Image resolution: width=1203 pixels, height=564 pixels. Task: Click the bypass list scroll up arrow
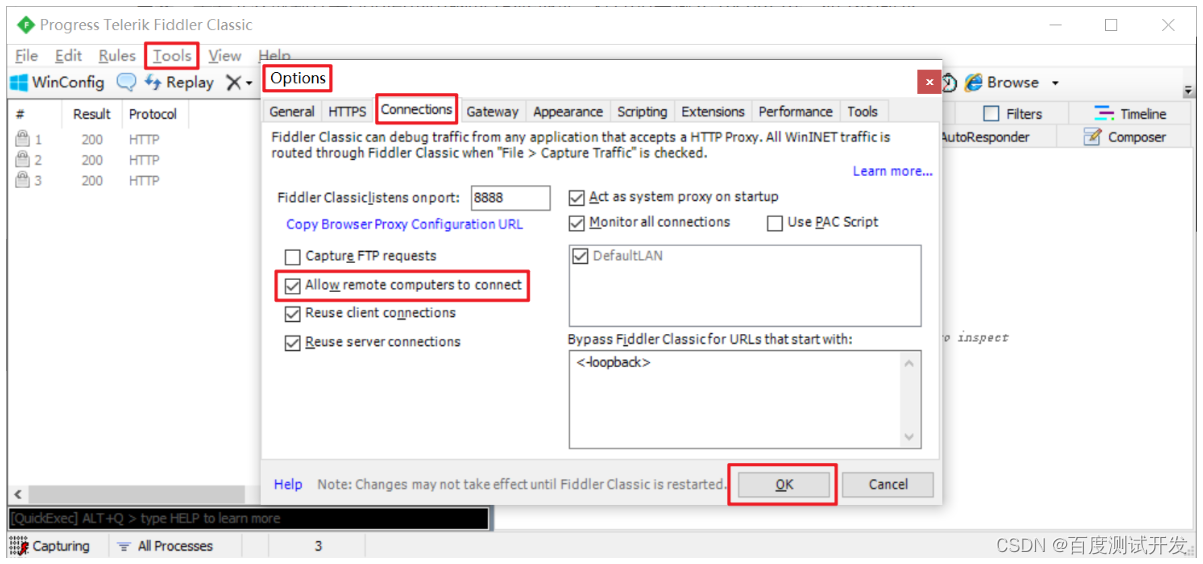pos(909,363)
